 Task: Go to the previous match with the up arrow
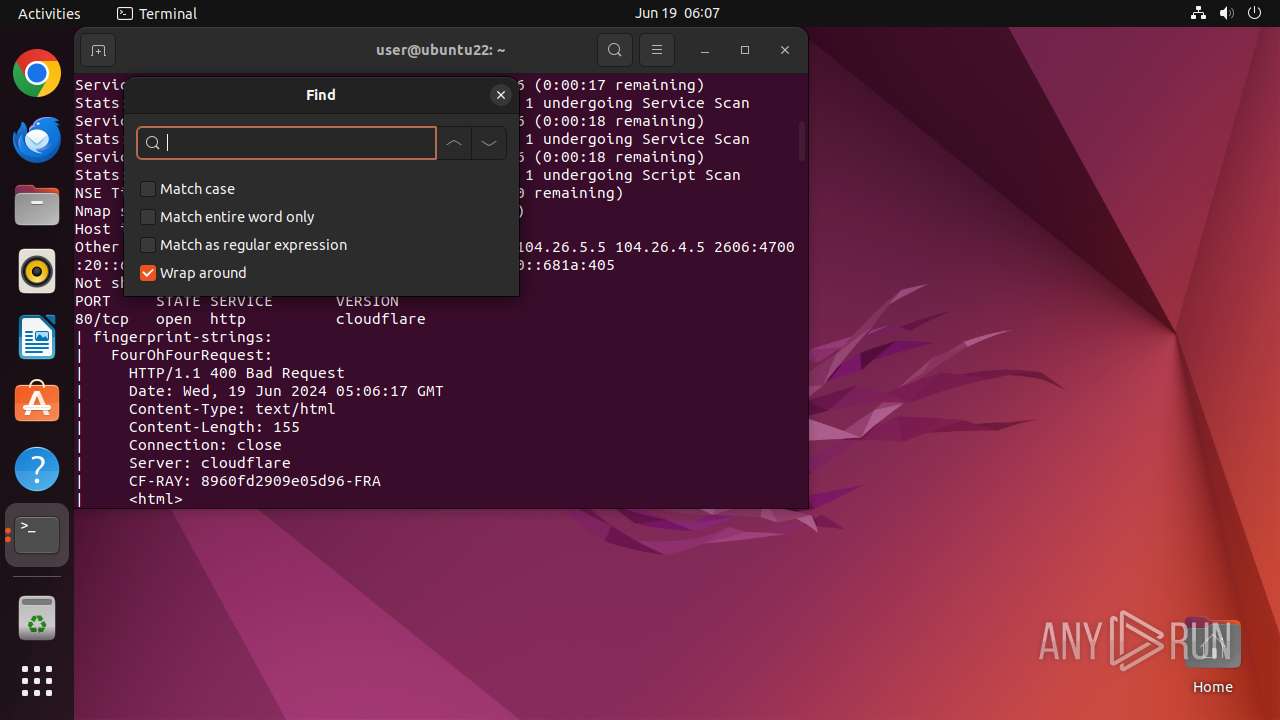point(454,143)
